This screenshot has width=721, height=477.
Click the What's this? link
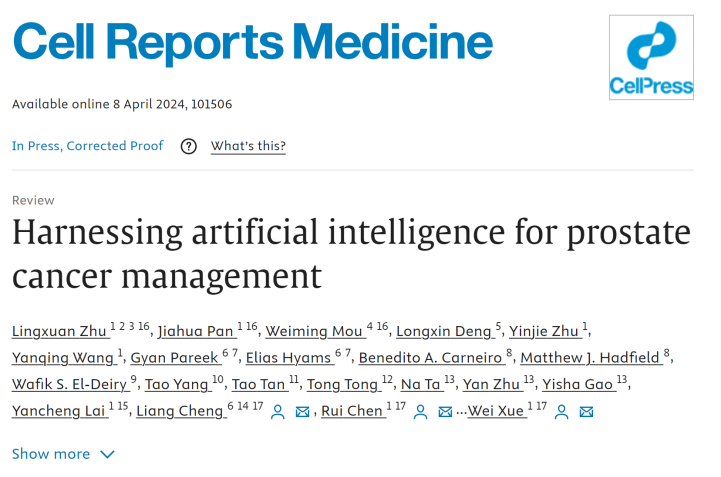(248, 146)
